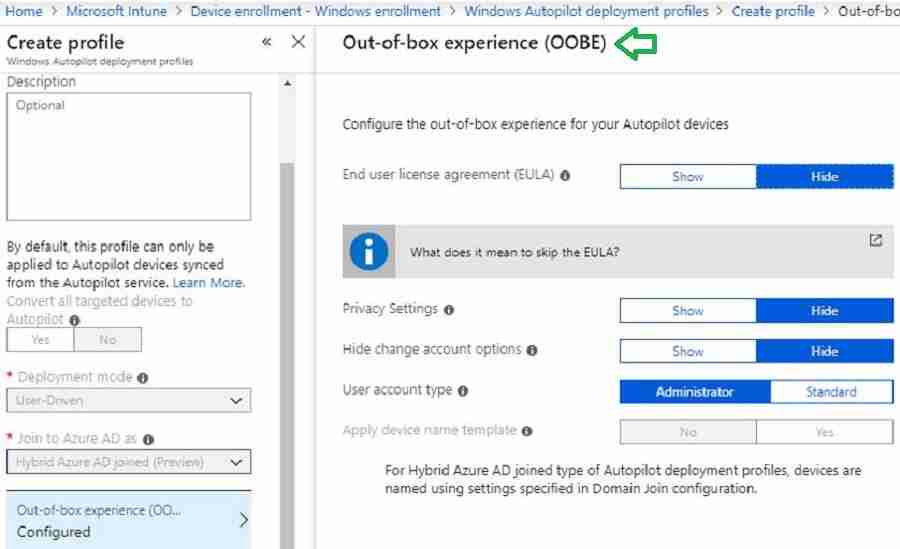Open info tooltip for Convert all targeted devices
This screenshot has width=900, height=549.
[75, 320]
